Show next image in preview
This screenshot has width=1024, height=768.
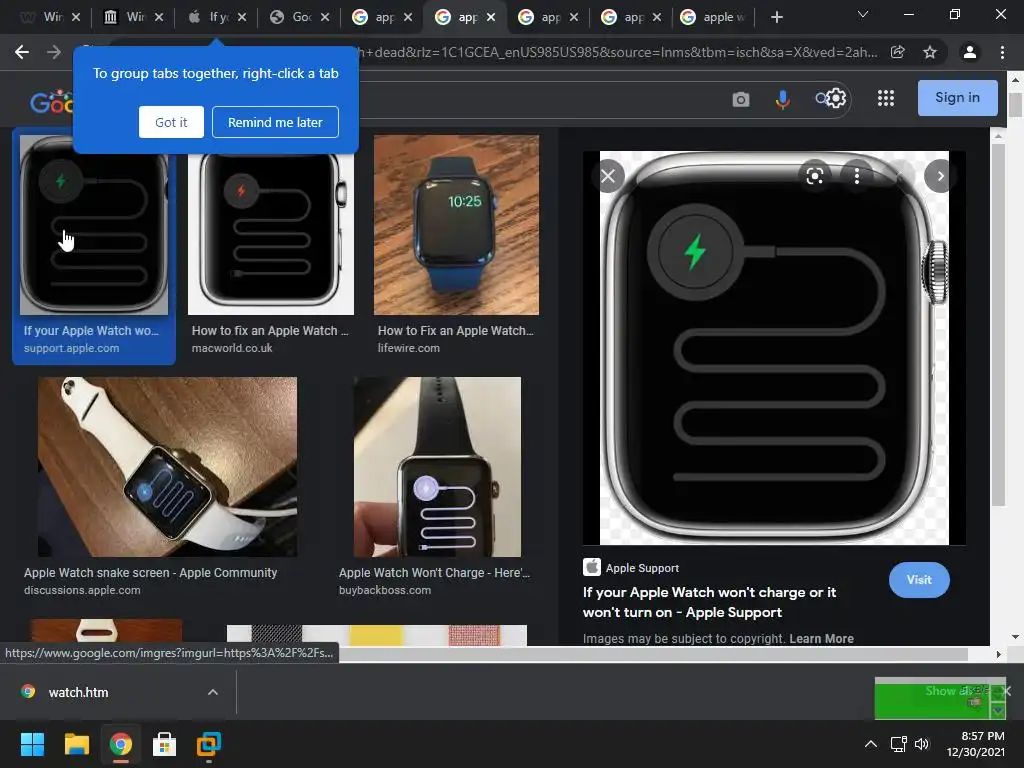tap(940, 176)
